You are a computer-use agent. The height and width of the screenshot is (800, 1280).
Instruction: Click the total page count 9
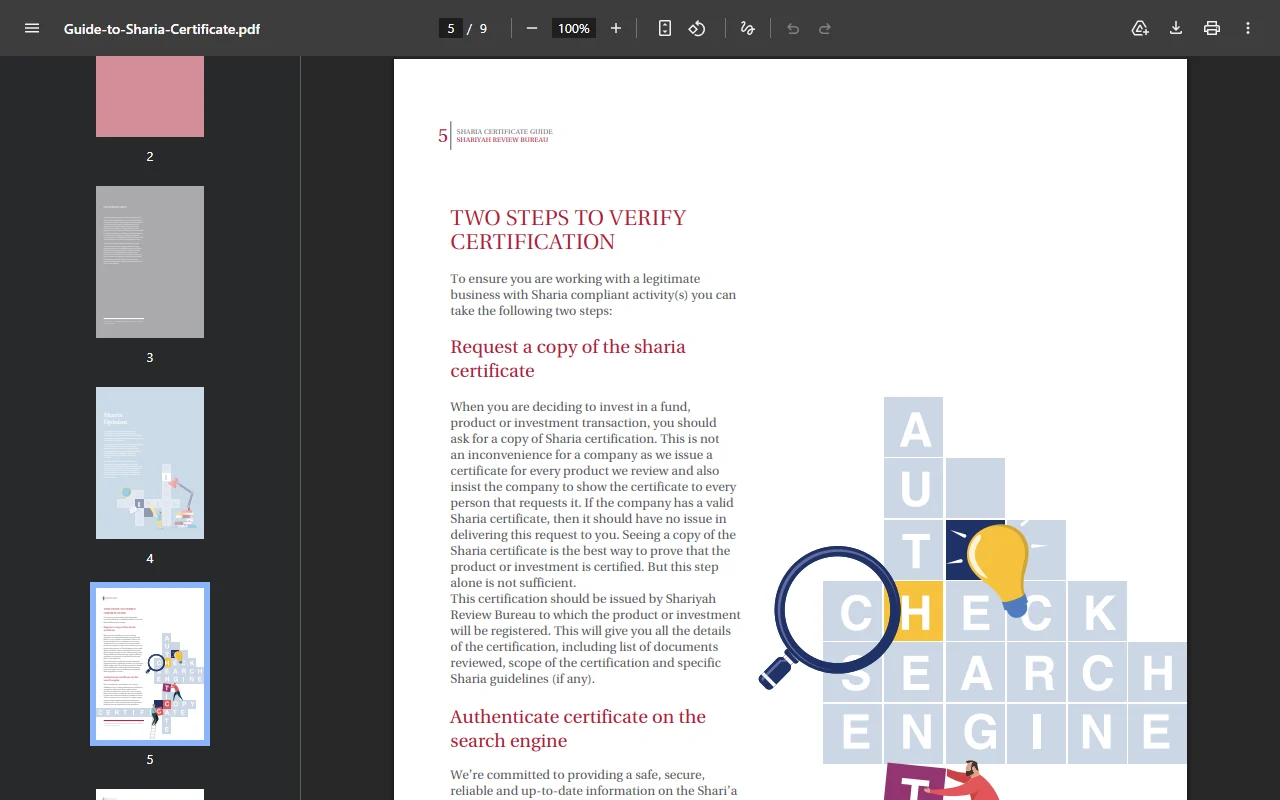[483, 28]
